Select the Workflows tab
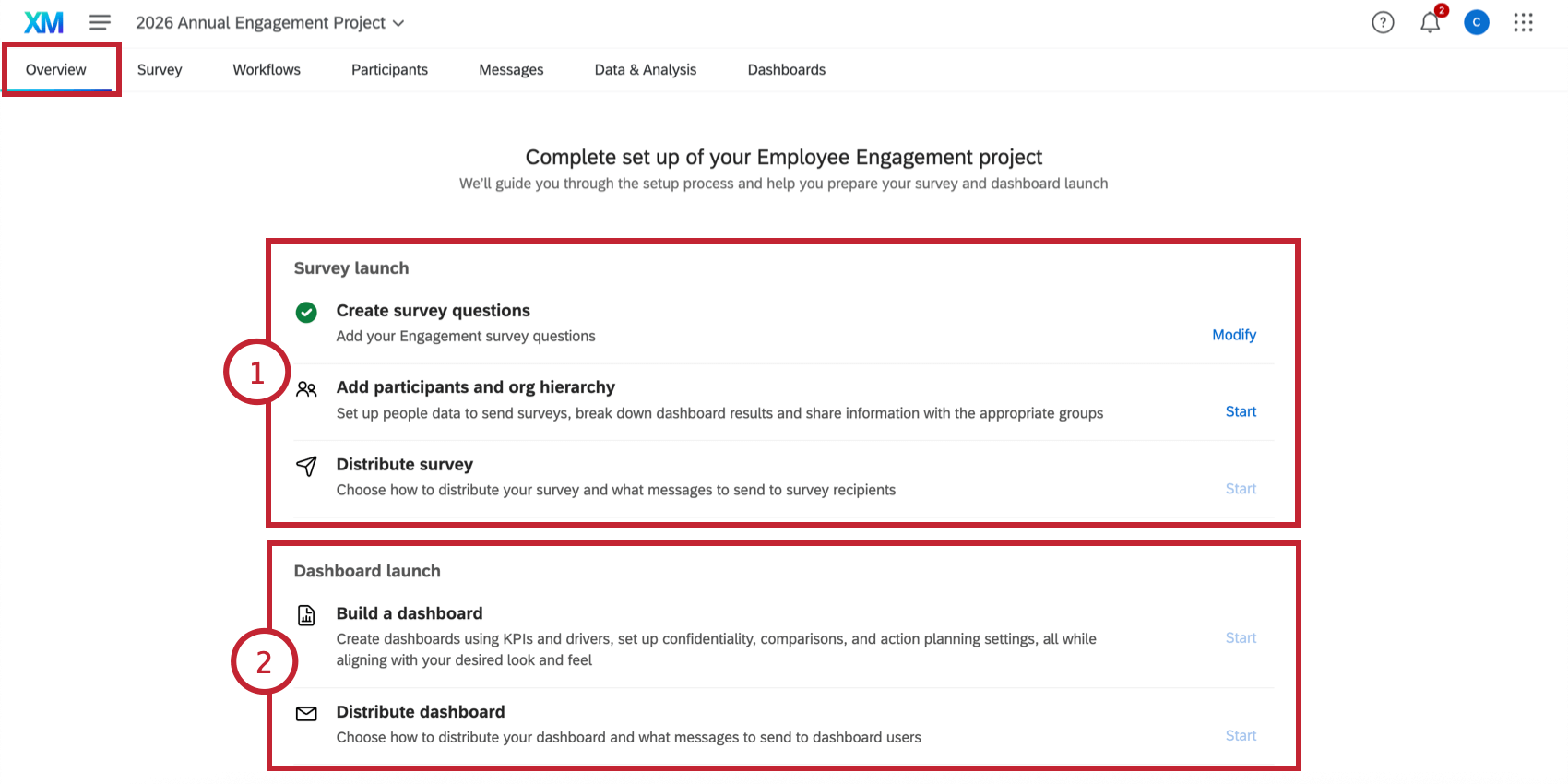 point(266,69)
